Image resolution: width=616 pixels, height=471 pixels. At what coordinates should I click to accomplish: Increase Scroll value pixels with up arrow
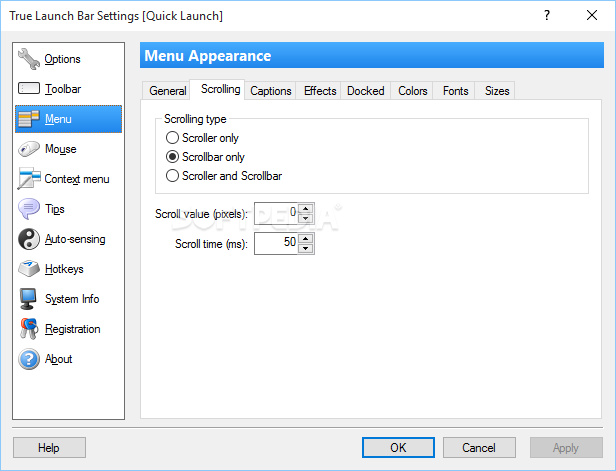306,209
